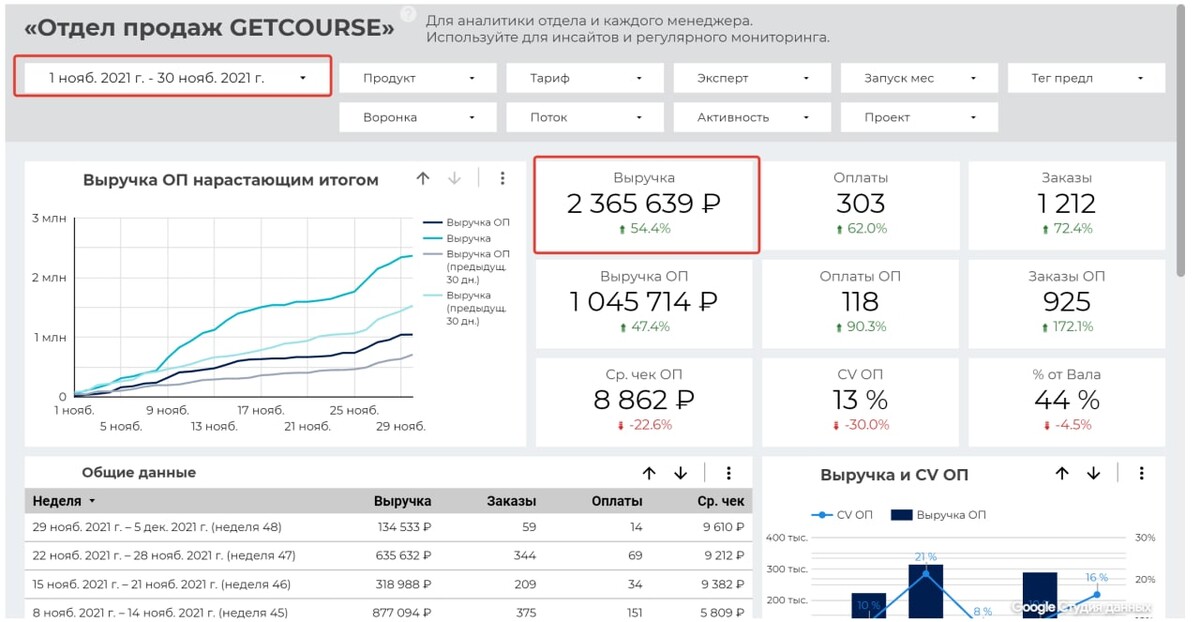Toggle the Выручка (предыдущ. 30 дн.) legend entry

pyautogui.click(x=467, y=308)
